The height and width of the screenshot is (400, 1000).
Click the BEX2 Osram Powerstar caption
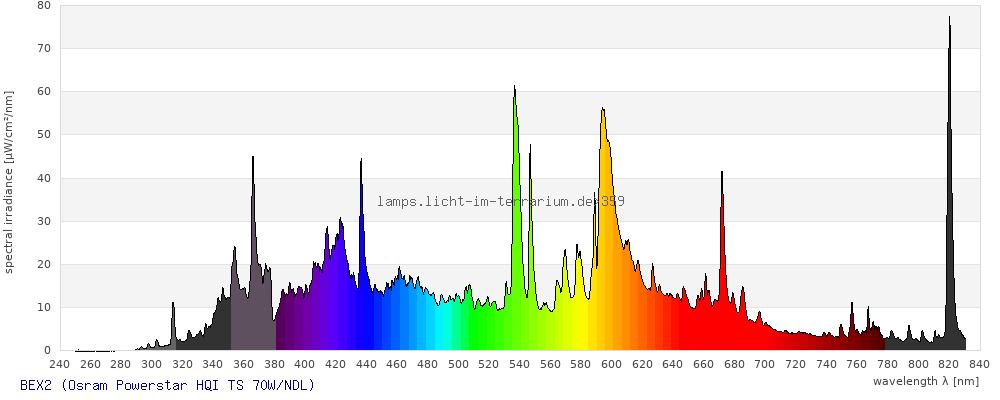[x=167, y=385]
